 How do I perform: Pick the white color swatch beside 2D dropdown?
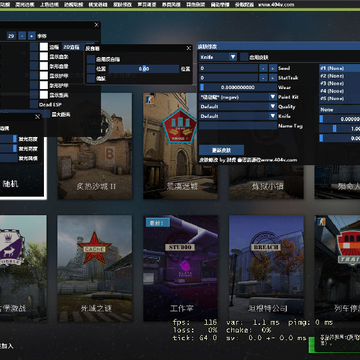[x=44, y=47]
